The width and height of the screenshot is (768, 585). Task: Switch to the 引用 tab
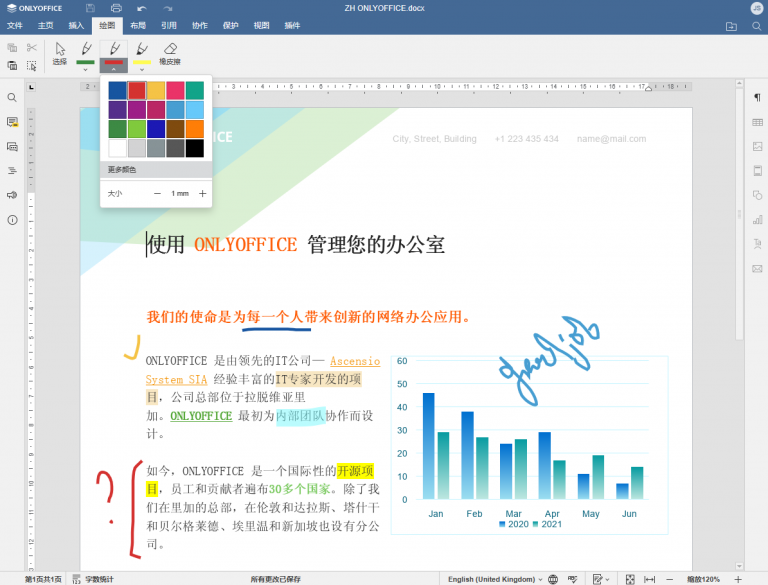pyautogui.click(x=169, y=25)
